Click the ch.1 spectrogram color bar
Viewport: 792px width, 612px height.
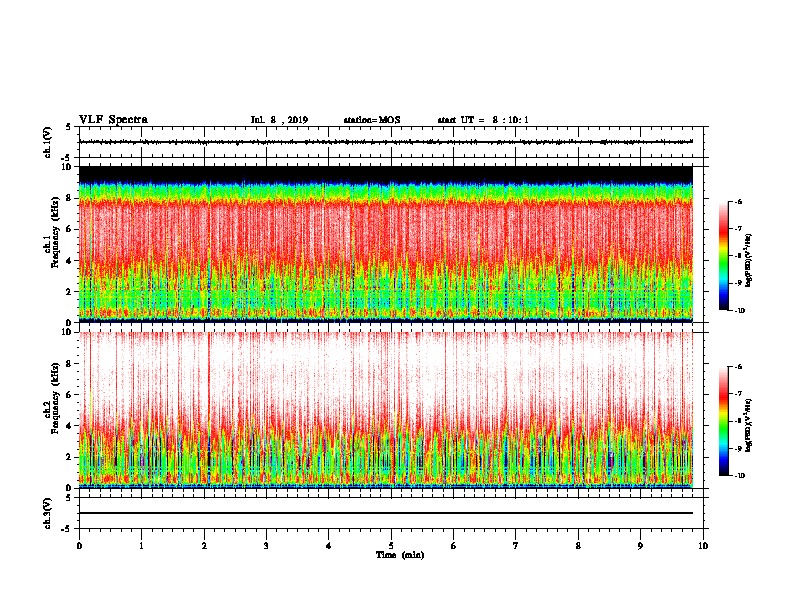(x=723, y=256)
